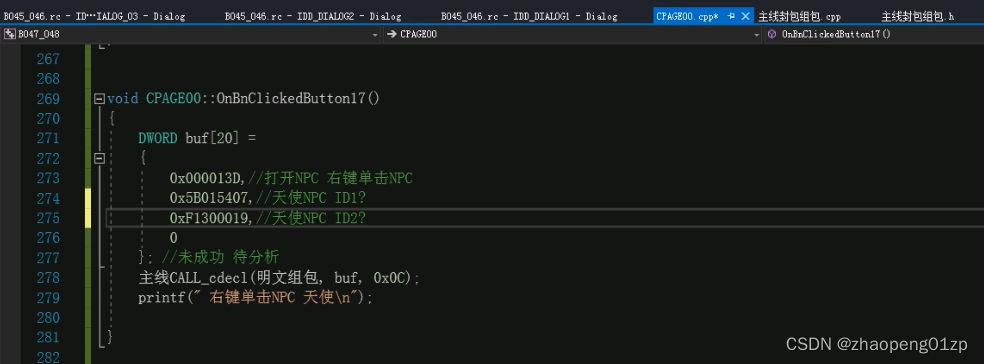Open the 主线封包组包.h tab
This screenshot has height=364, width=984.
pos(917,16)
